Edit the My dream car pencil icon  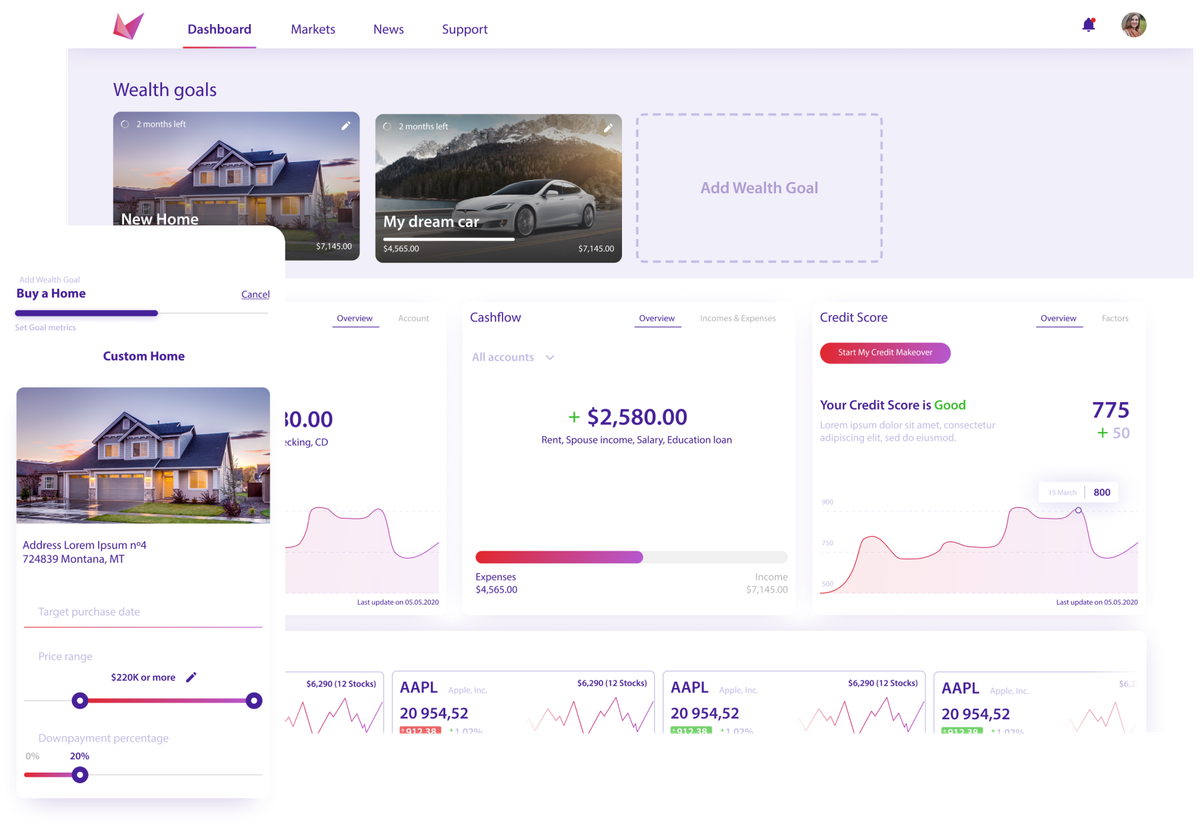pos(608,128)
